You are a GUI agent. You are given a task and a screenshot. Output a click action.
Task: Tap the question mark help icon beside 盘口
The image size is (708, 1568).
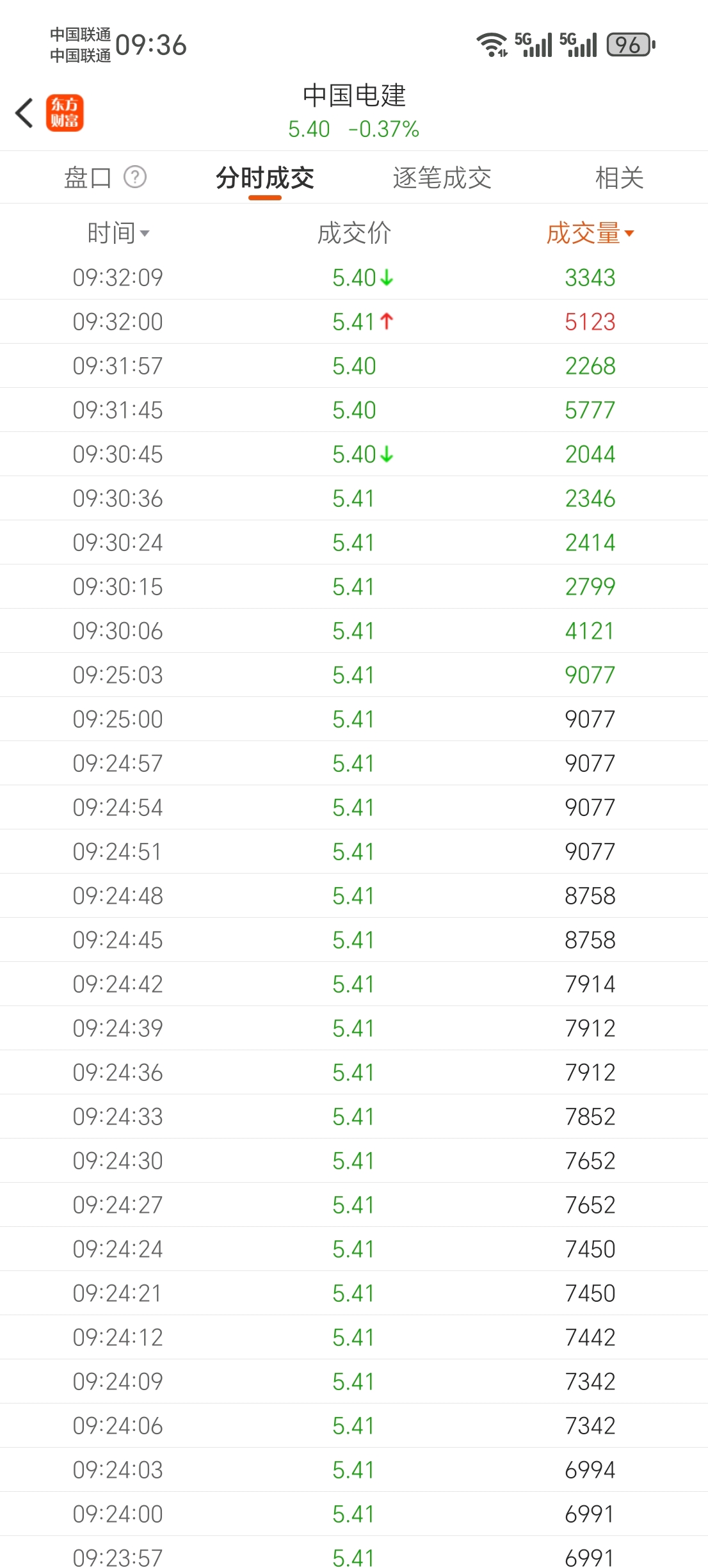click(135, 177)
